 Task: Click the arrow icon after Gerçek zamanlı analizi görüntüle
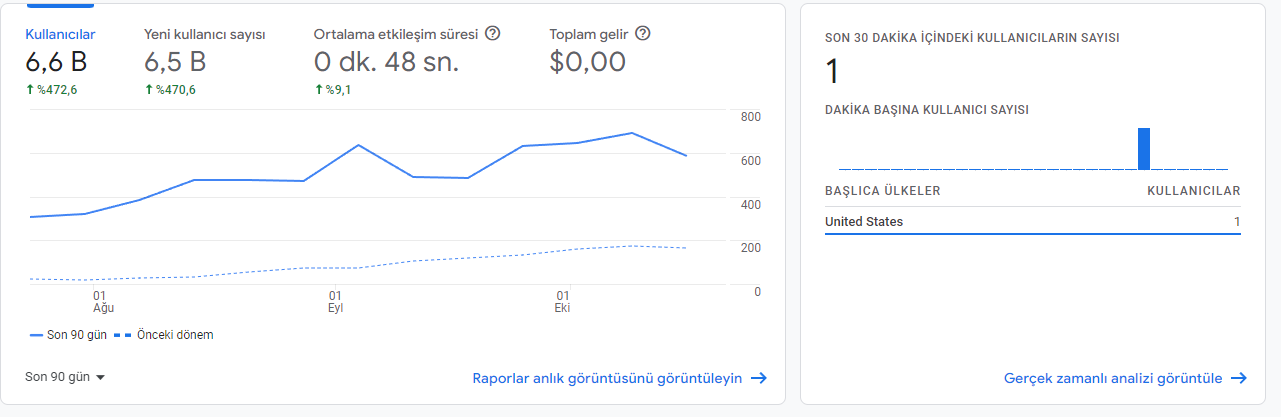click(x=1239, y=378)
